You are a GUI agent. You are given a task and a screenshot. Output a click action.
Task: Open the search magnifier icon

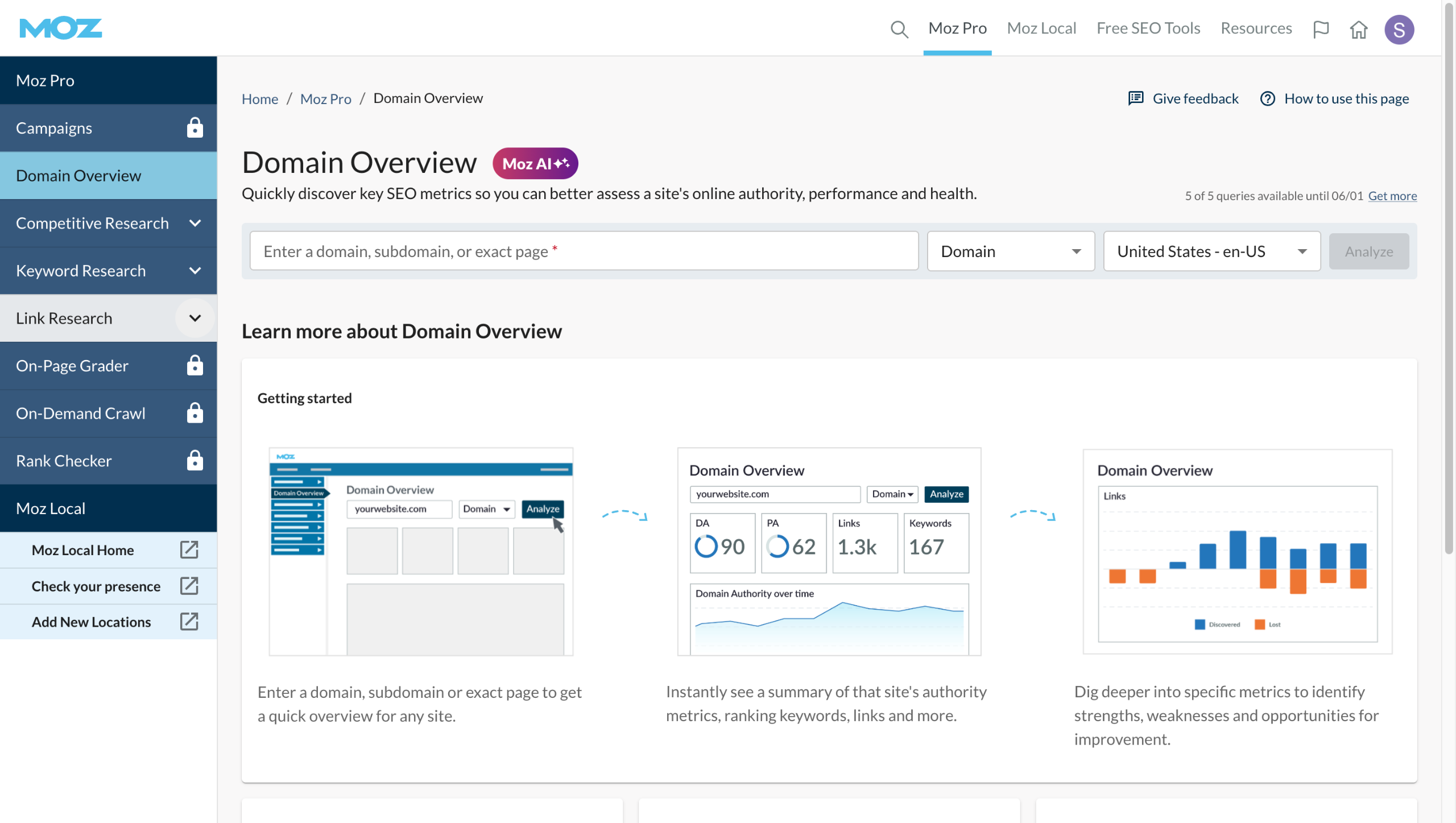click(x=899, y=29)
